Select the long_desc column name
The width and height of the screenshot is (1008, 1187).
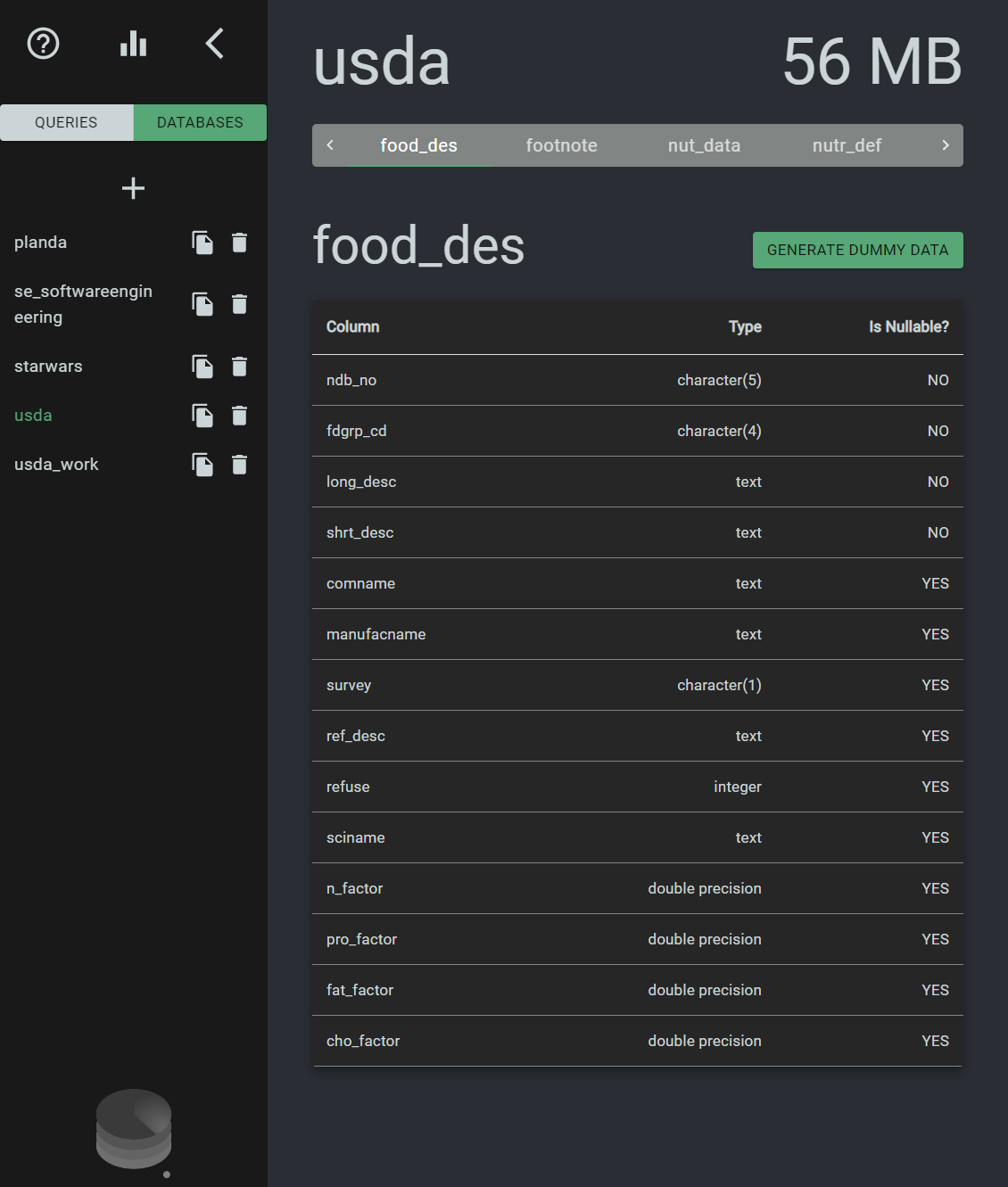point(361,482)
